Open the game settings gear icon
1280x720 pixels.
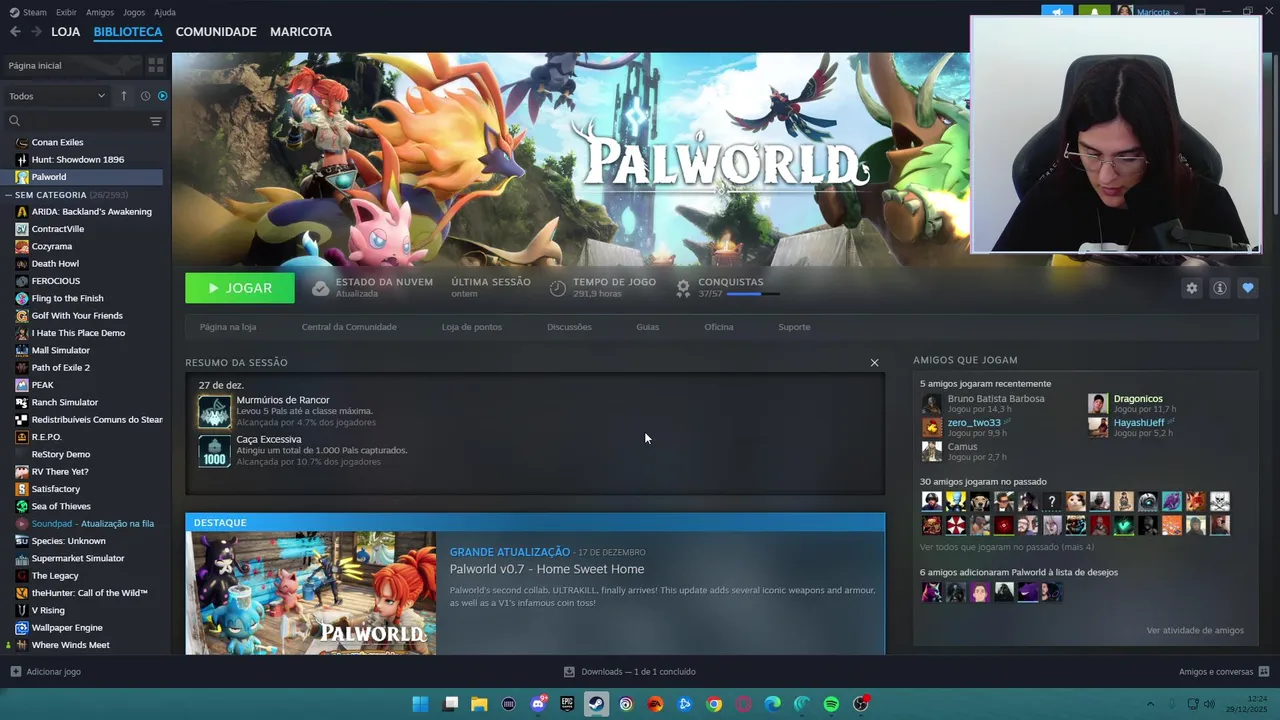click(1191, 288)
